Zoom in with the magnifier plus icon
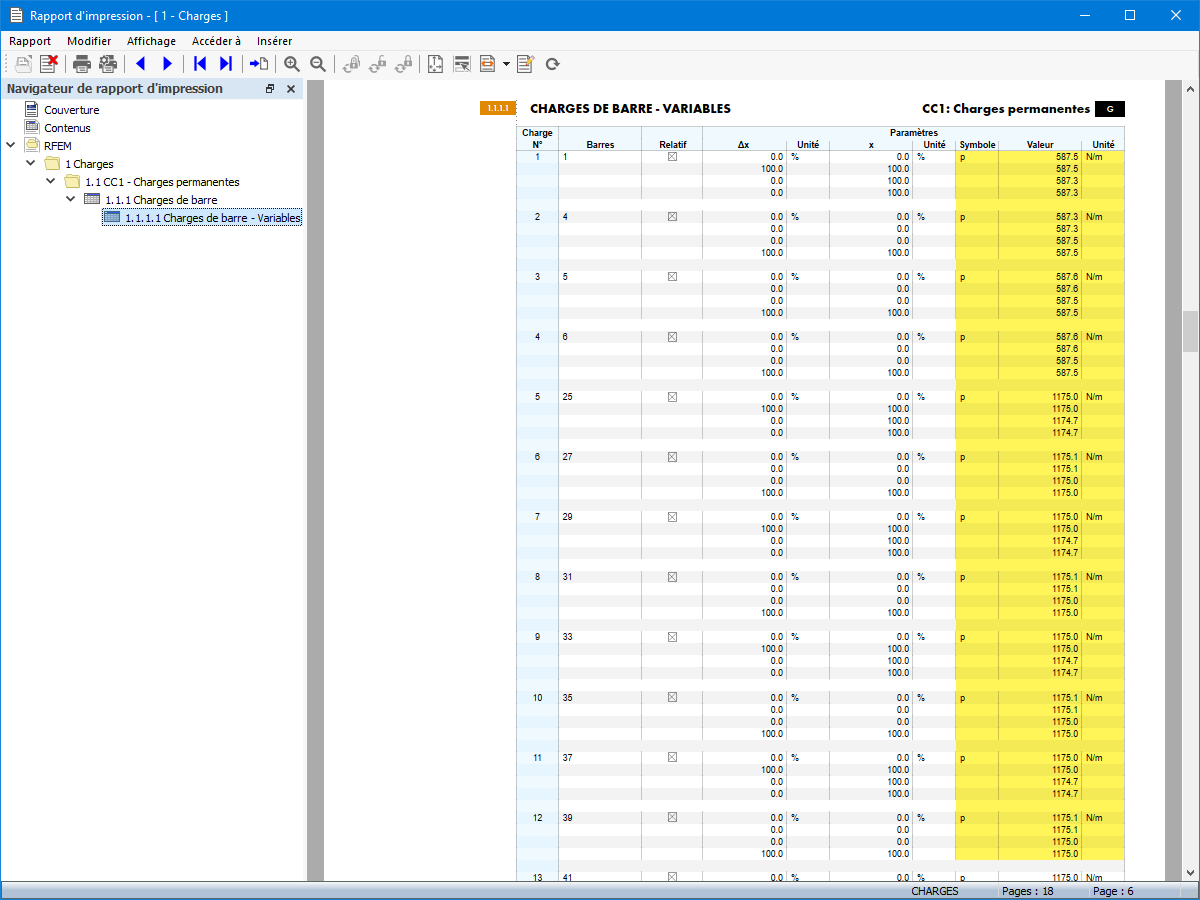The height and width of the screenshot is (900, 1200). 292,64
